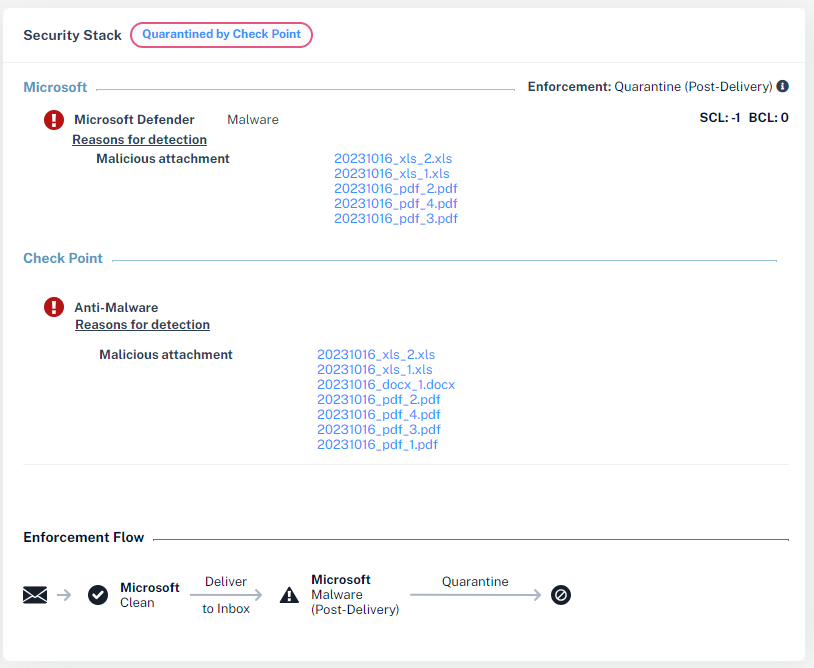Image resolution: width=814 pixels, height=668 pixels.
Task: Click Malicious attachment label under Microsoft Defender
Action: tap(162, 159)
